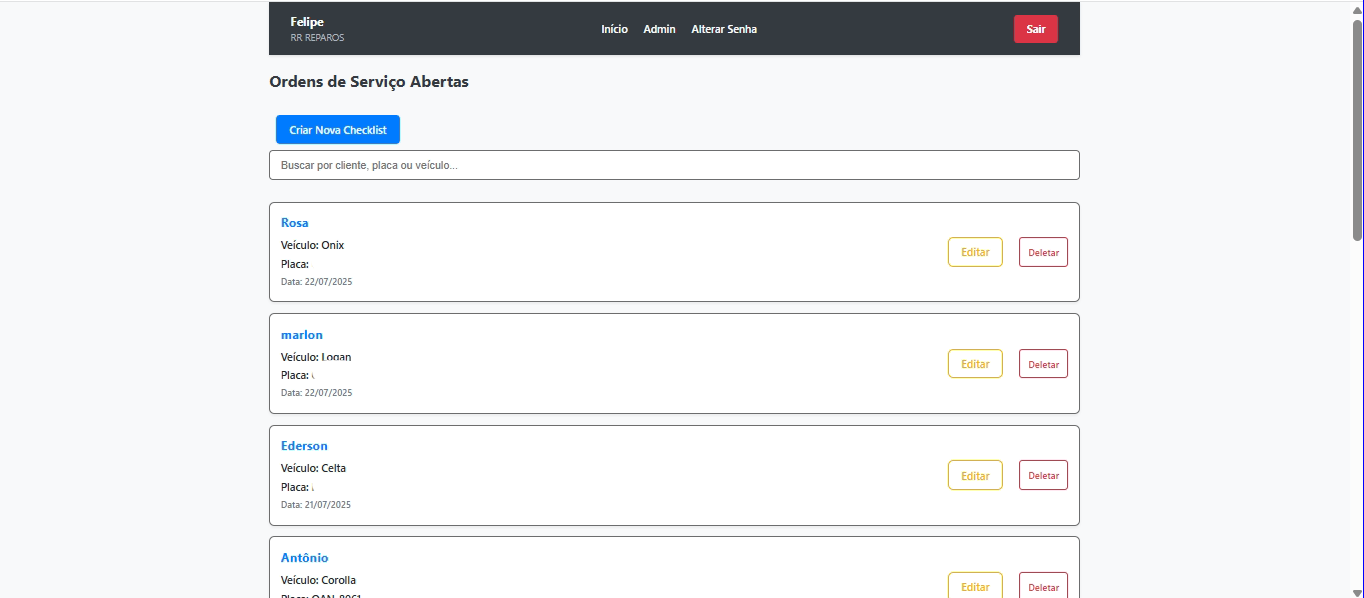Click the scrollbar down arrow
1364x598 pixels.
click(x=1357, y=591)
